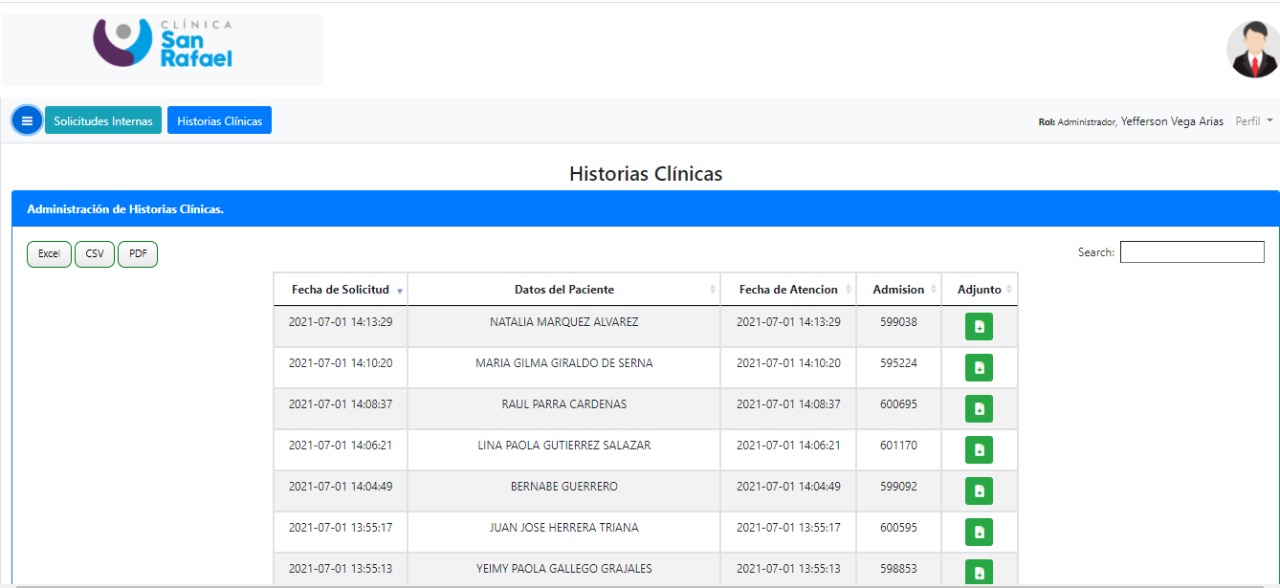Switch to Historias Clínicas tab
Image resolution: width=1280 pixels, height=588 pixels.
(x=219, y=121)
